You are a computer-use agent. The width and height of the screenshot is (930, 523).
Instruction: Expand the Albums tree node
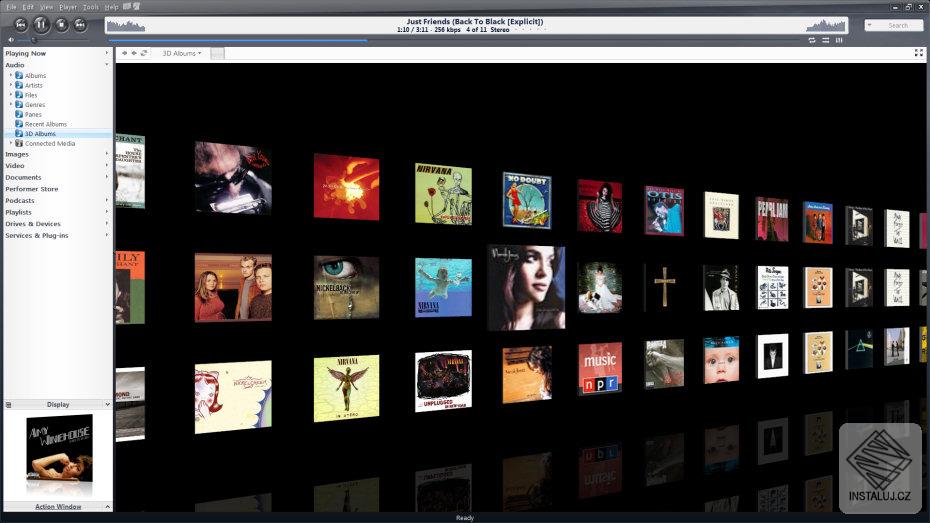click(x=11, y=75)
